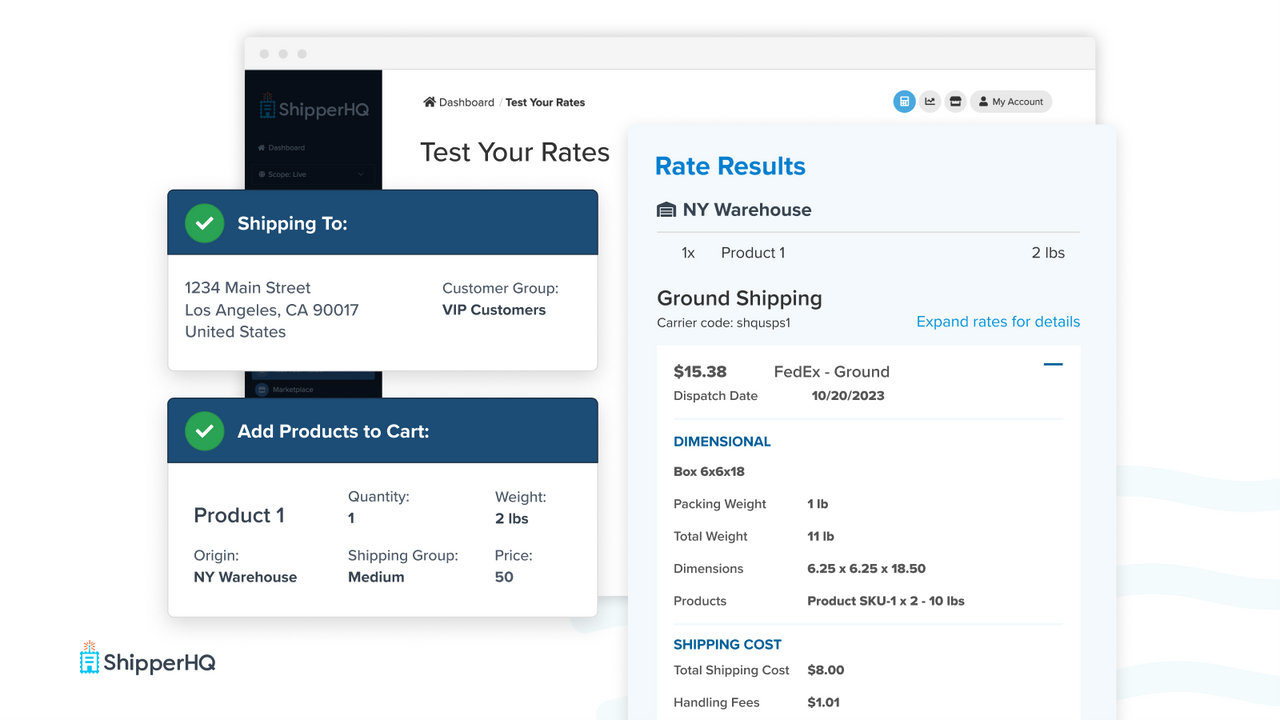Open the storefront icon in the top toolbar
The height and width of the screenshot is (720, 1280).
click(x=955, y=101)
